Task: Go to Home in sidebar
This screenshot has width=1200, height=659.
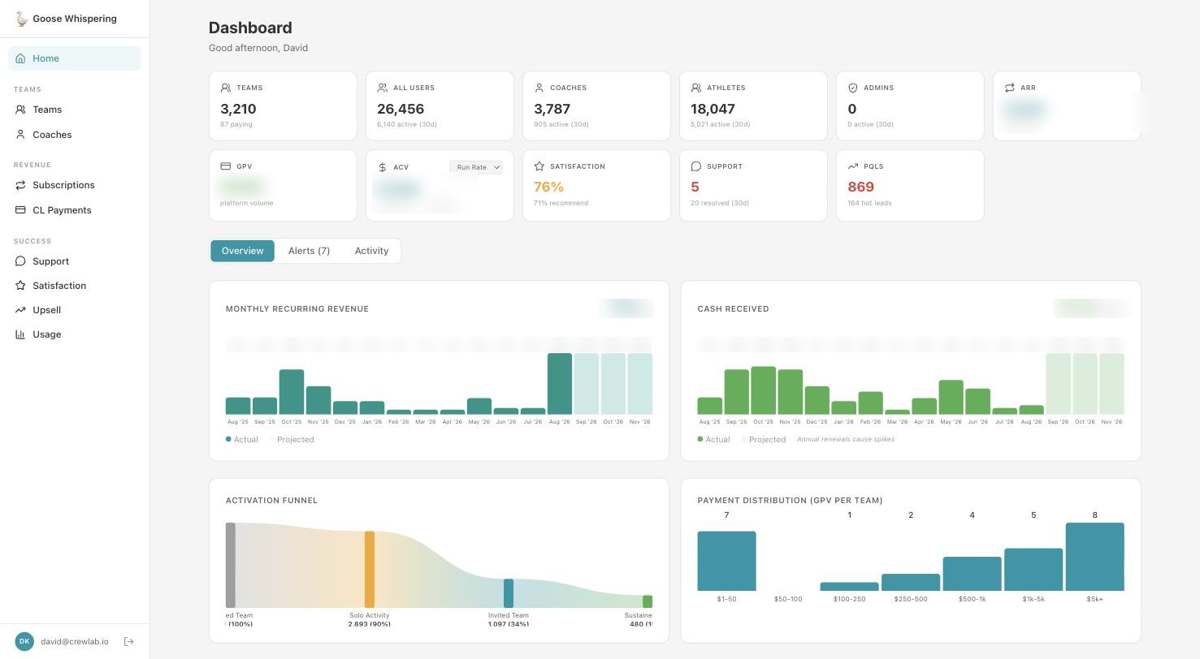Action: (x=75, y=58)
